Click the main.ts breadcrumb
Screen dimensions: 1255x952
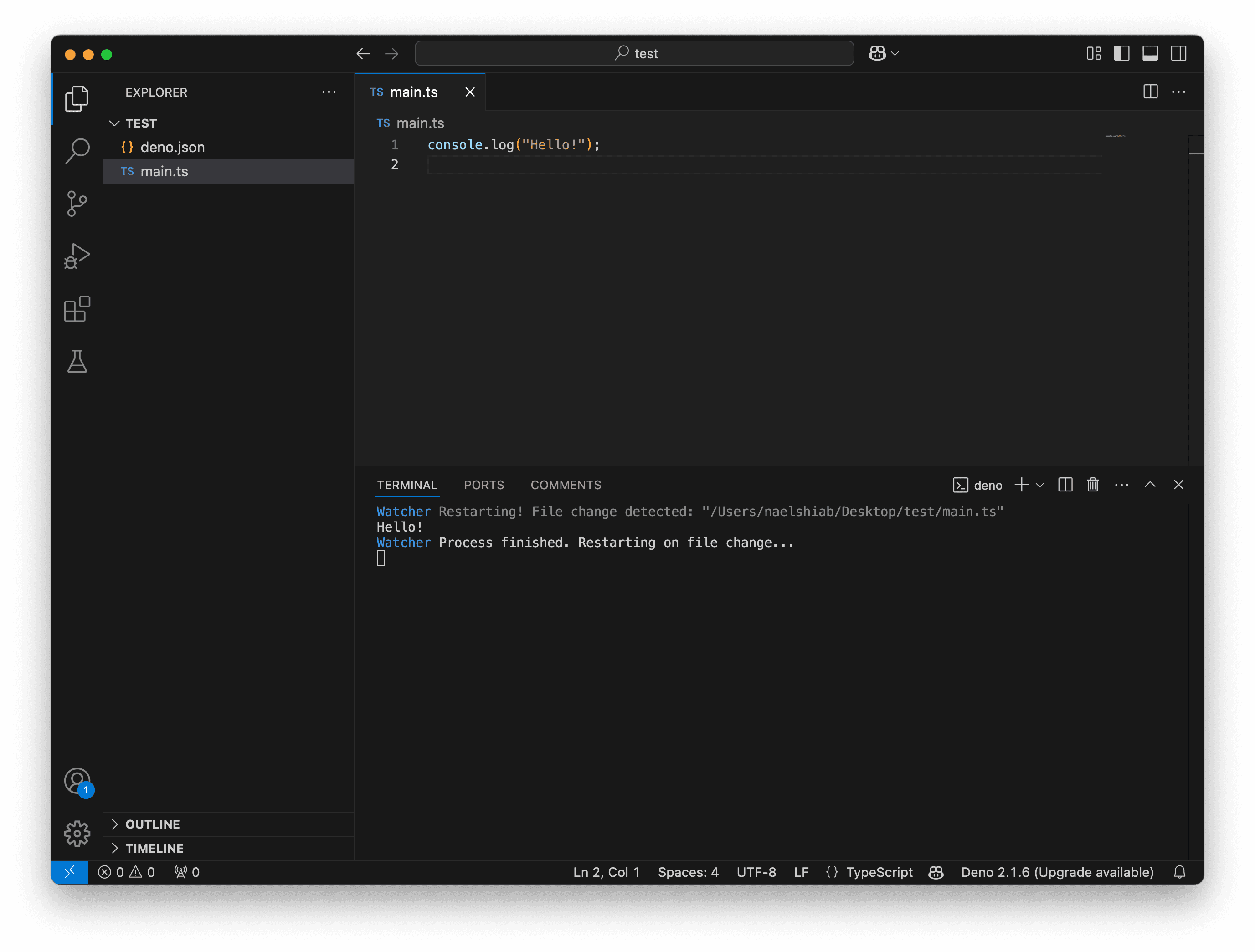click(x=410, y=123)
